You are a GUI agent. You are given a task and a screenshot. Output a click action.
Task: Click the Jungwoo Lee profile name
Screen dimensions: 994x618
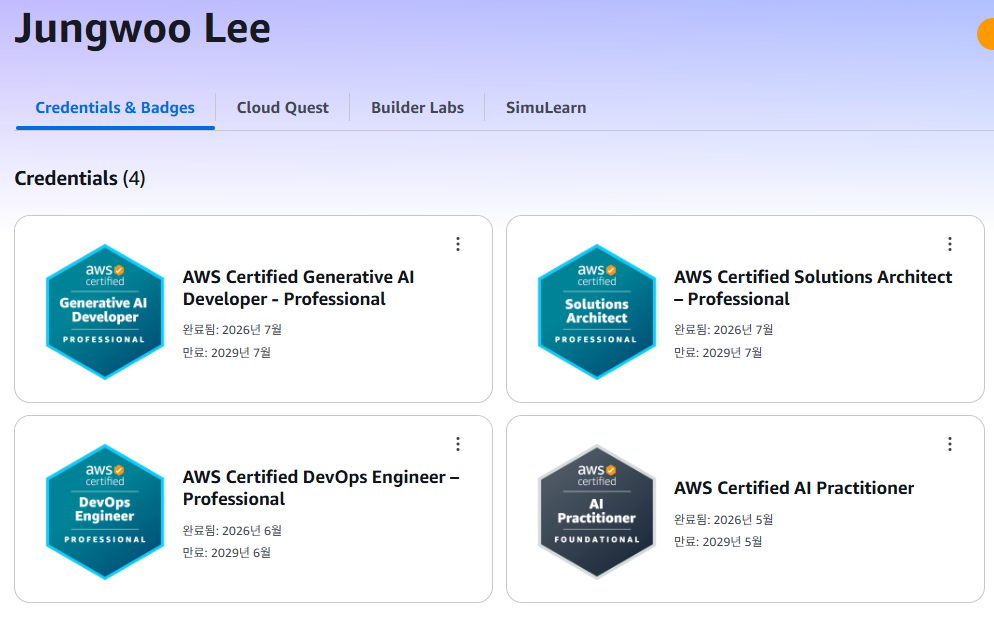143,28
